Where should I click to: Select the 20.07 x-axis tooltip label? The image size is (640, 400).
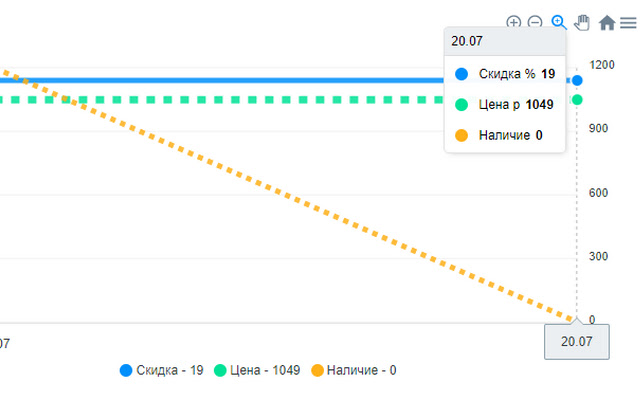coord(577,342)
